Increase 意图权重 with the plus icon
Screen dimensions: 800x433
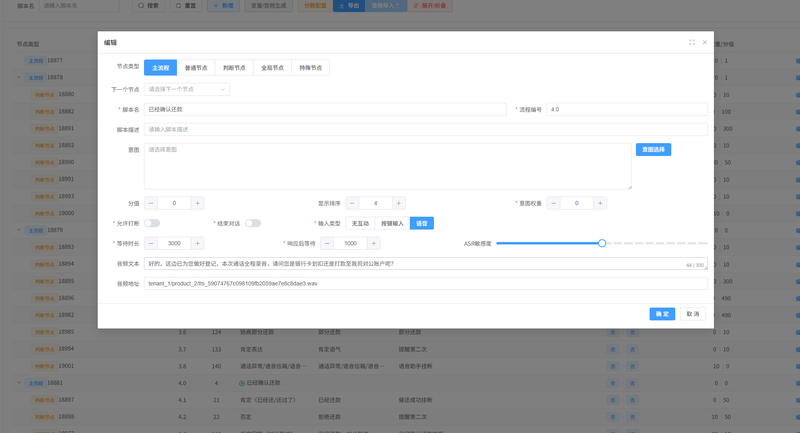600,203
